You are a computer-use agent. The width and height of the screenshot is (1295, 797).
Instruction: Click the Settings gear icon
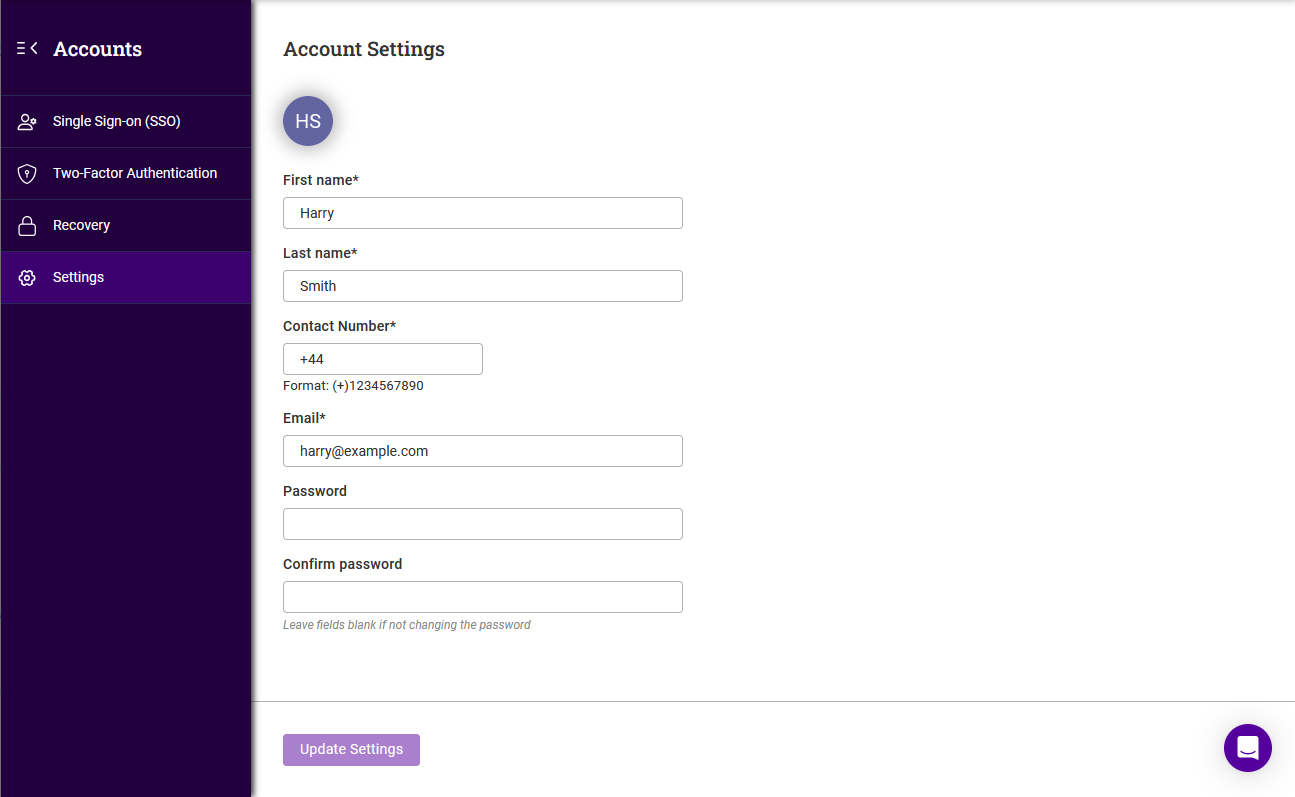(28, 278)
